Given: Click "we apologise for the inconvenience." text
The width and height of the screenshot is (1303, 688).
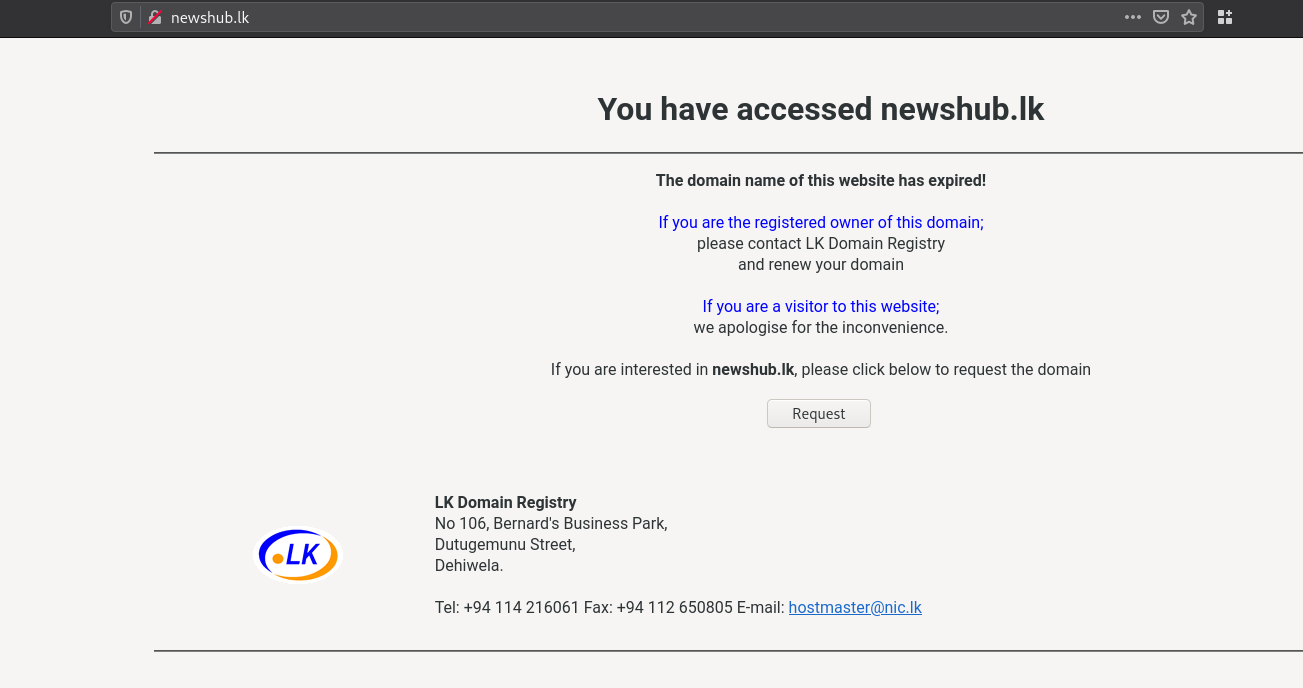Looking at the screenshot, I should tap(821, 327).
